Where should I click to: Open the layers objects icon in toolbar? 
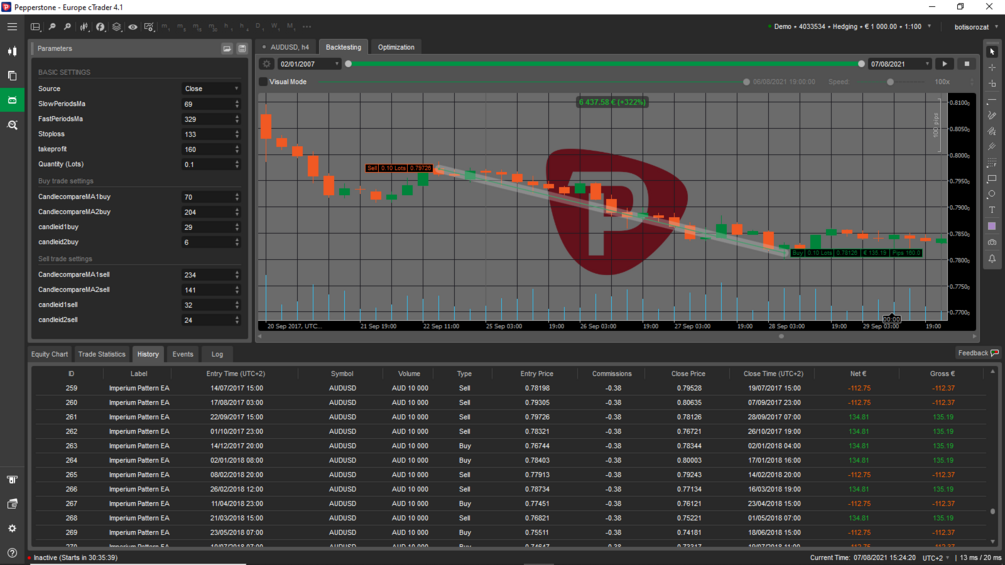click(x=117, y=27)
